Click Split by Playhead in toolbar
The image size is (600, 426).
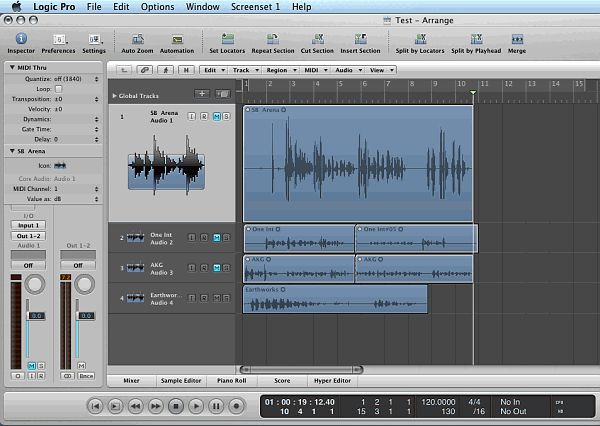coord(475,39)
